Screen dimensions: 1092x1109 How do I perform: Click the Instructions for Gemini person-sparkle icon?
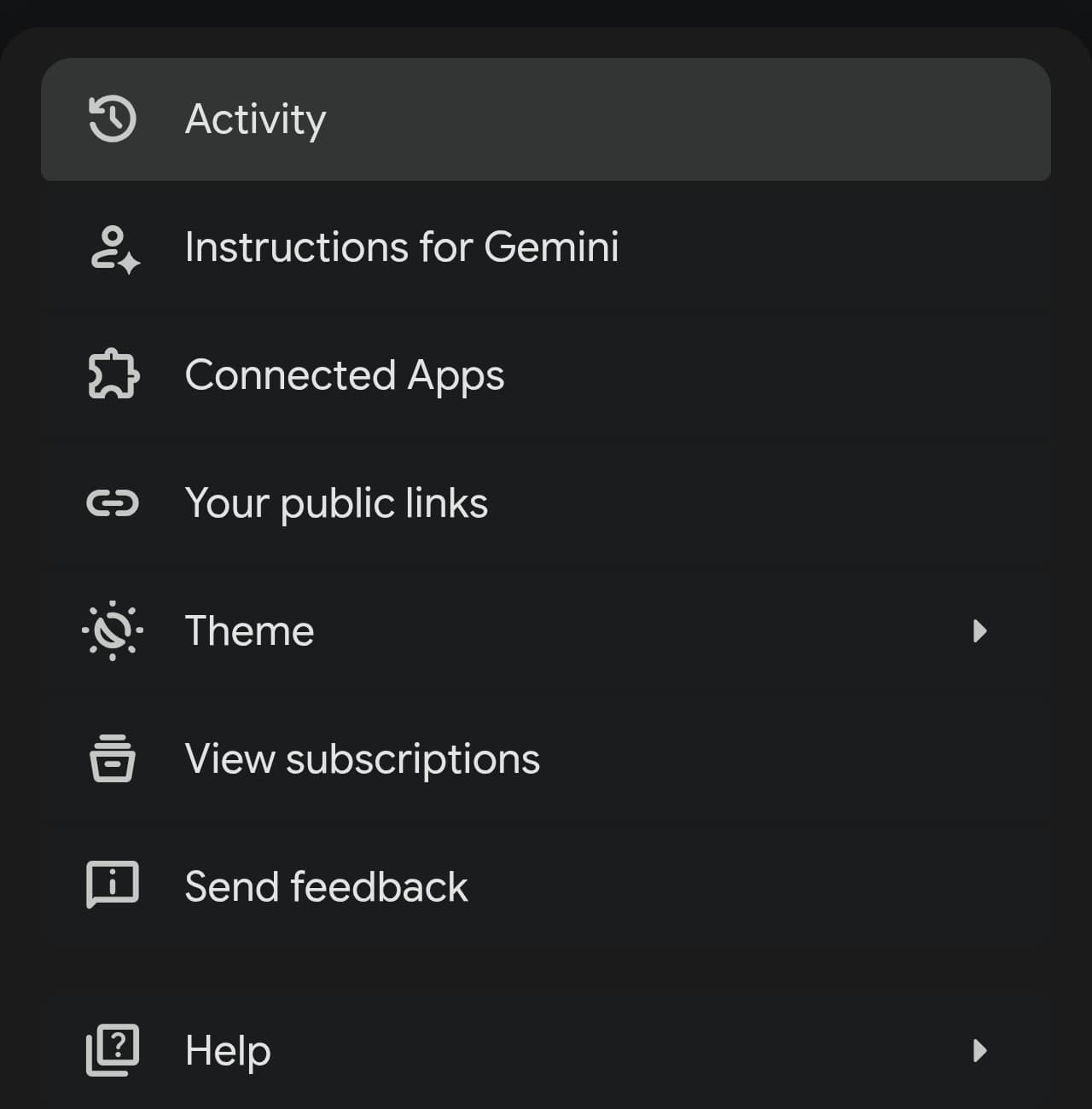(114, 248)
